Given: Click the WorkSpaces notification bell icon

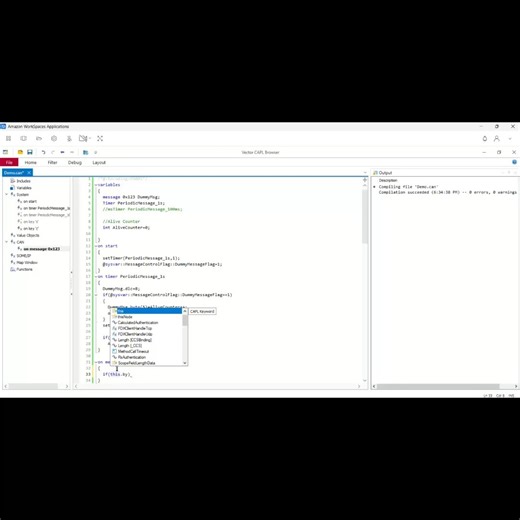Looking at the screenshot, I should tap(485, 138).
